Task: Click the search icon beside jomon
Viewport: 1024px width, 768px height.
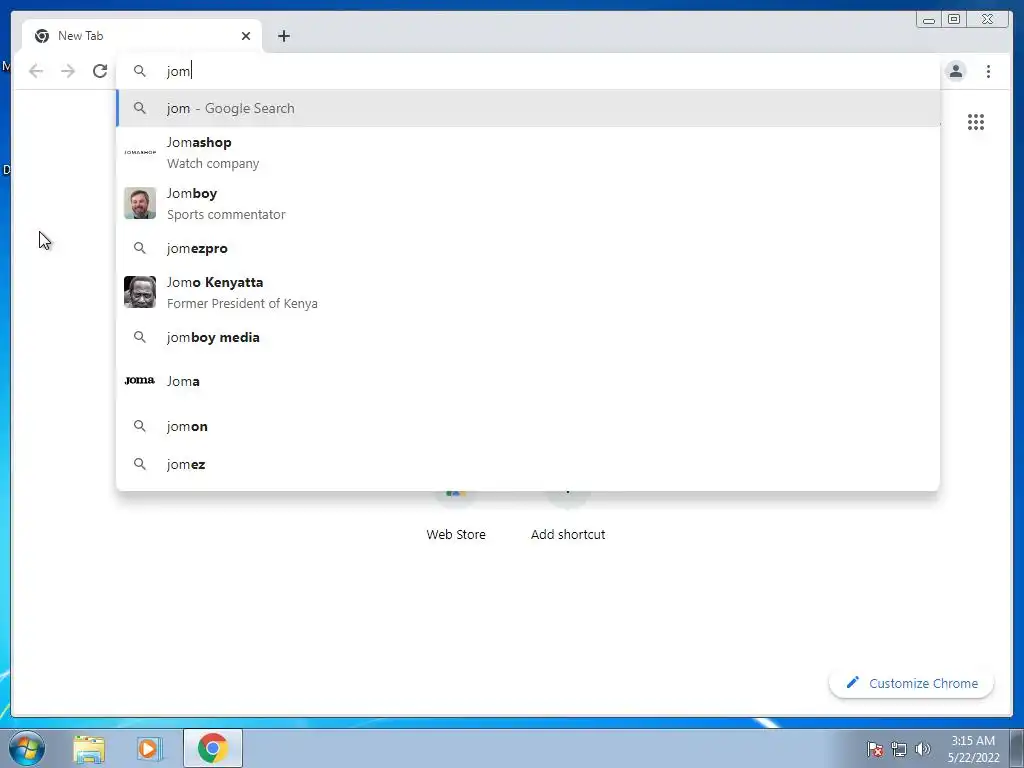Action: pos(140,426)
